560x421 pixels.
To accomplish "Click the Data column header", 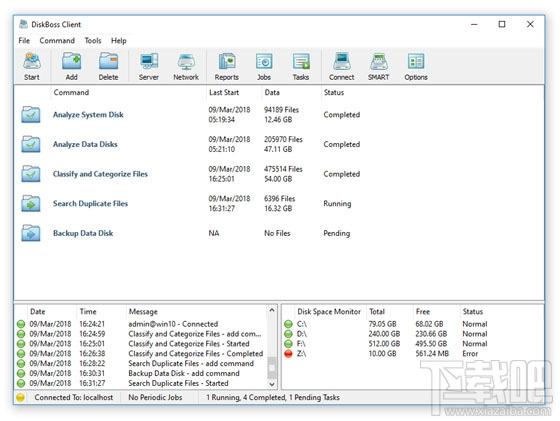I will click(272, 92).
